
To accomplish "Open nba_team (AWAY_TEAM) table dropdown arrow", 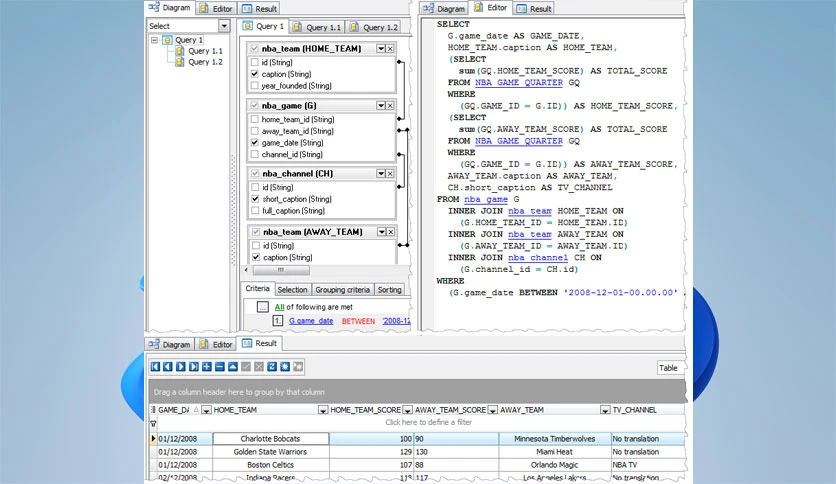I will click(382, 232).
